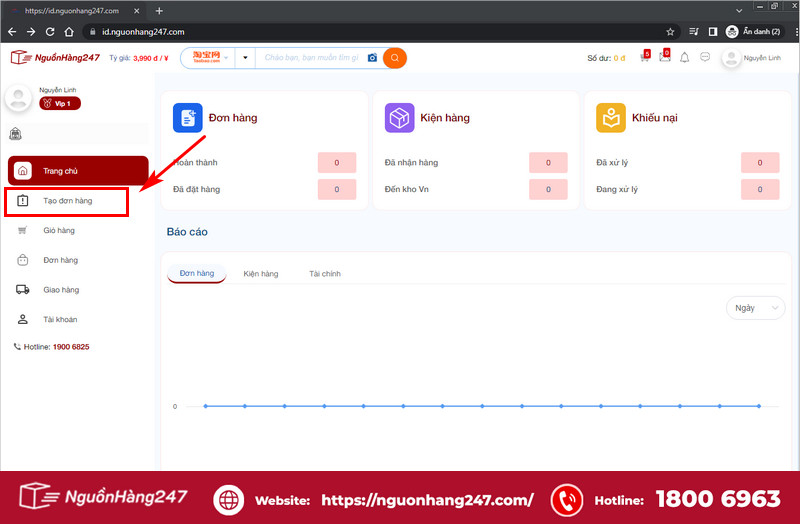
Task: Open the shopping cart icon in header
Action: [645, 57]
